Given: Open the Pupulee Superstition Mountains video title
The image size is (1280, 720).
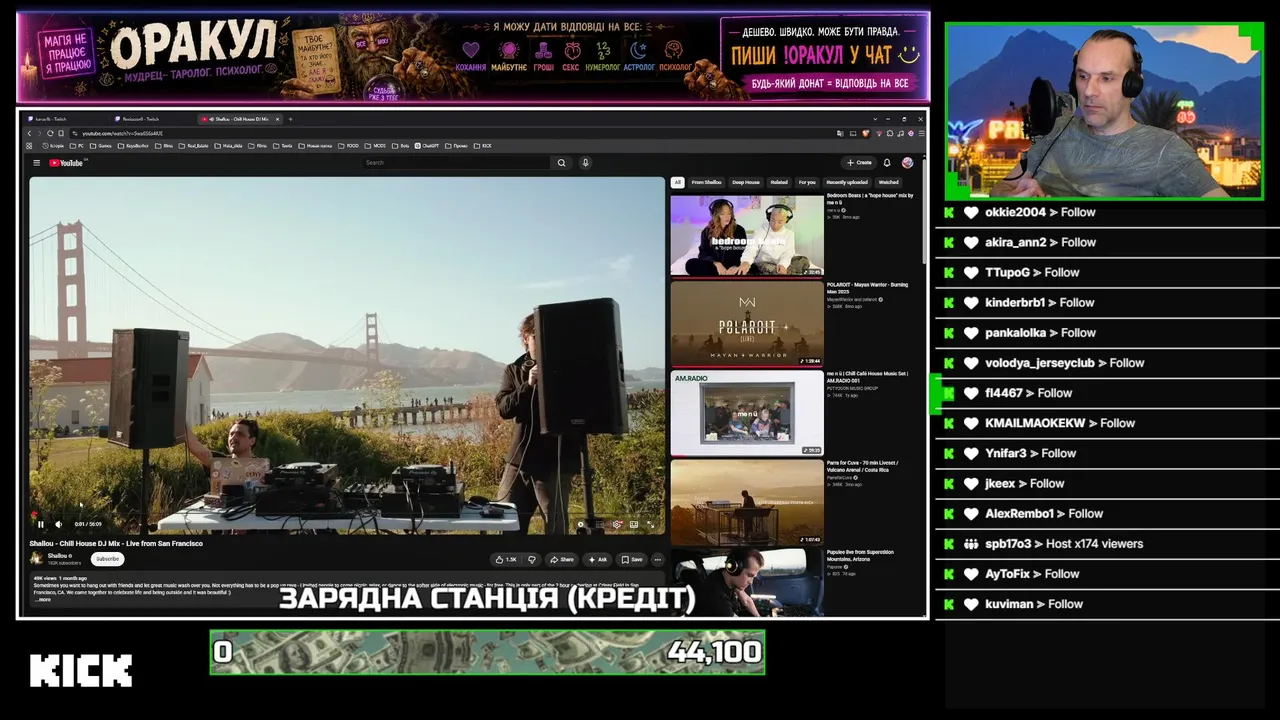Looking at the screenshot, I should [860, 555].
